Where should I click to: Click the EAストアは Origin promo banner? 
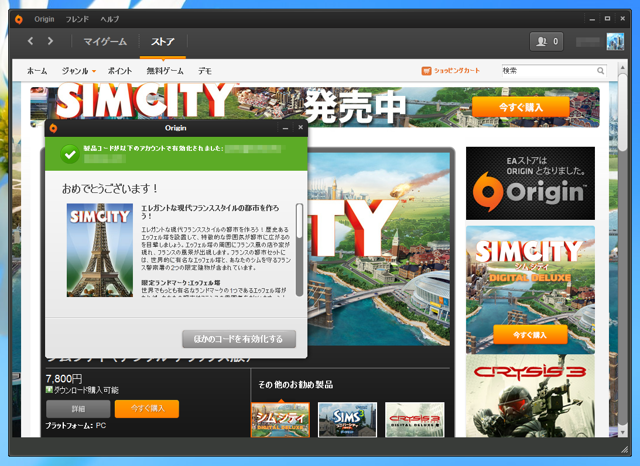point(530,184)
